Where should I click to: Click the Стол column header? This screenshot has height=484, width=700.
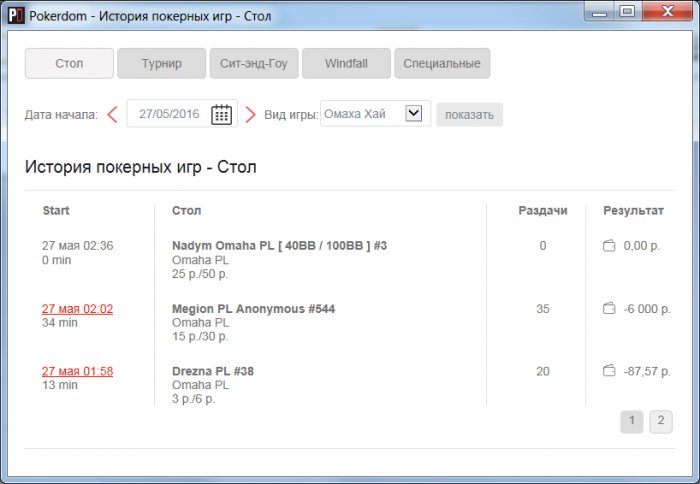coord(187,210)
